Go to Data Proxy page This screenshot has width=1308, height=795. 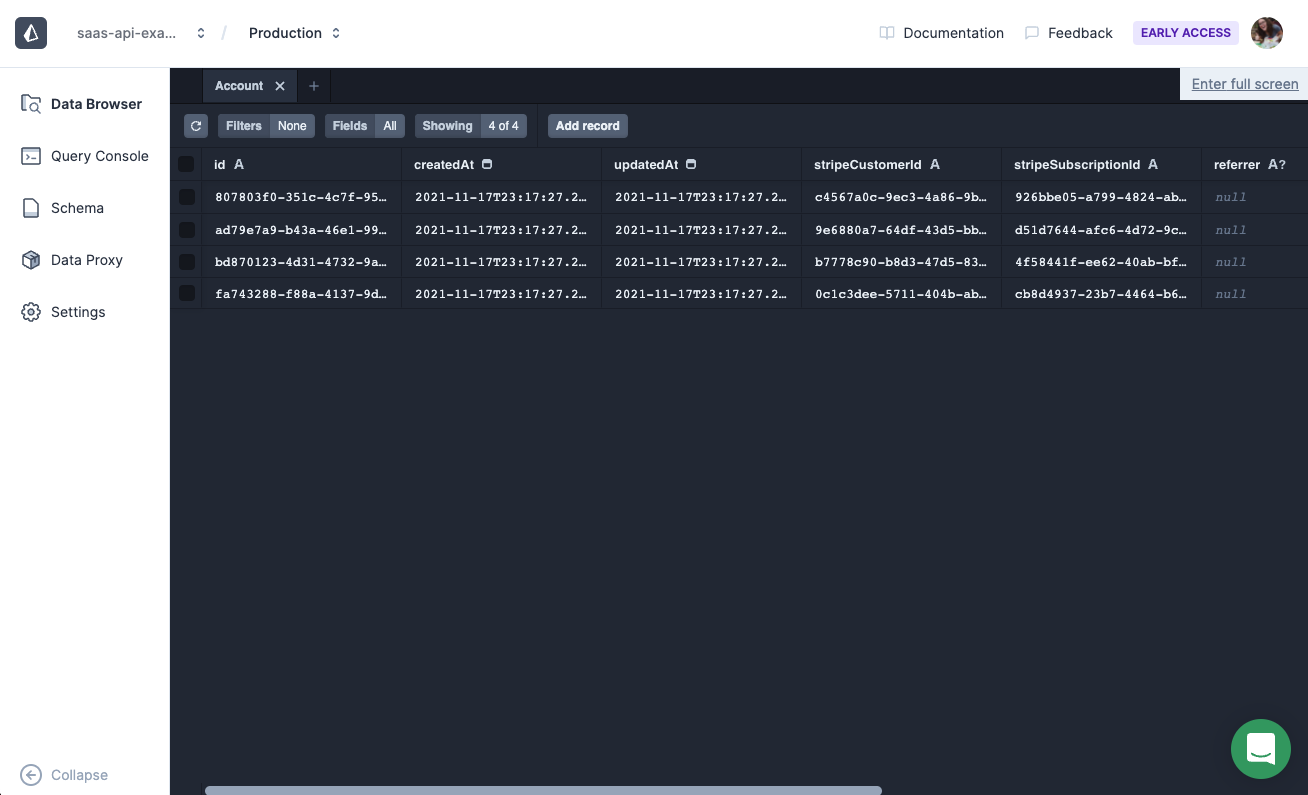click(85, 260)
